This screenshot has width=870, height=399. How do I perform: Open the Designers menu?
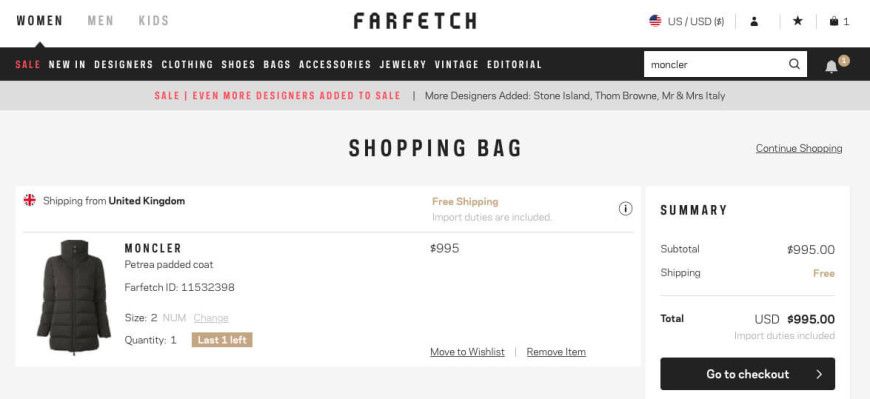click(x=124, y=64)
